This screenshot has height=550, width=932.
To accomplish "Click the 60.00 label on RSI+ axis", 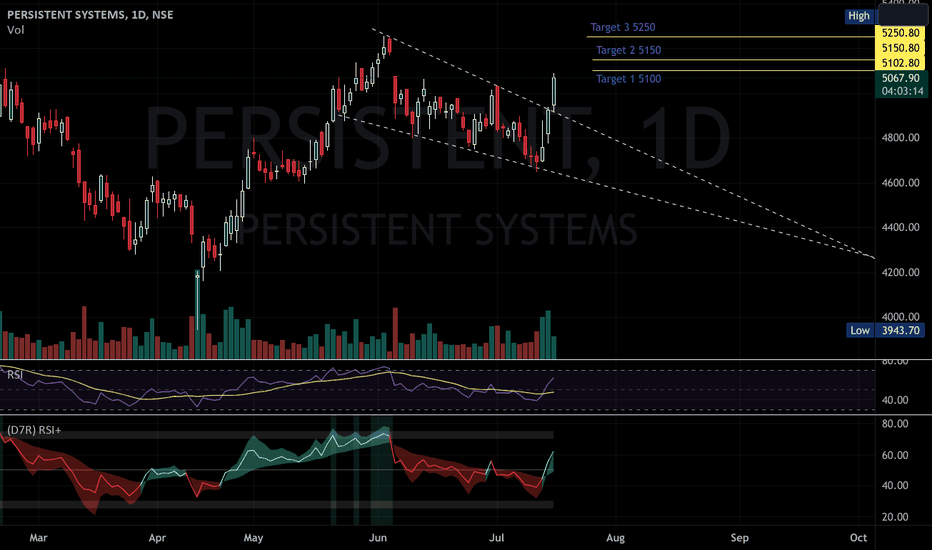I will click(895, 455).
